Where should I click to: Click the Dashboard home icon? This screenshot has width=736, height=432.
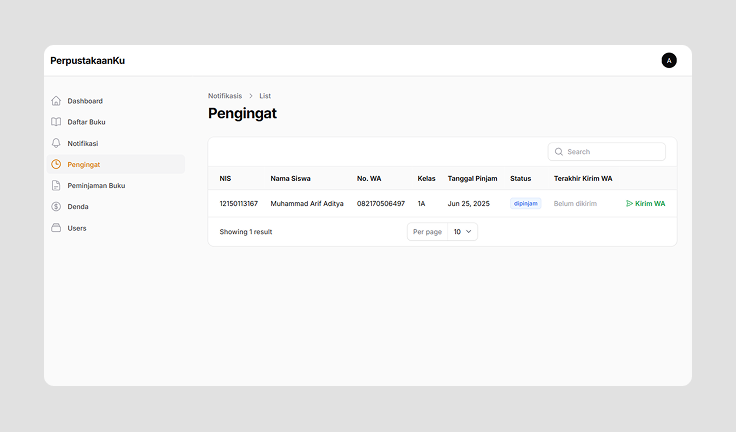[56, 101]
